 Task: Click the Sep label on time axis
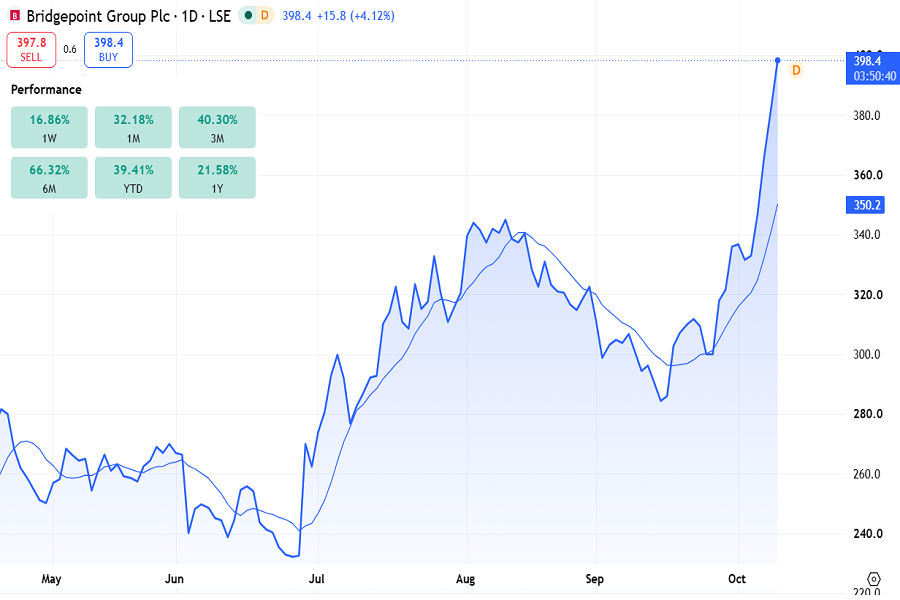pyautogui.click(x=595, y=579)
